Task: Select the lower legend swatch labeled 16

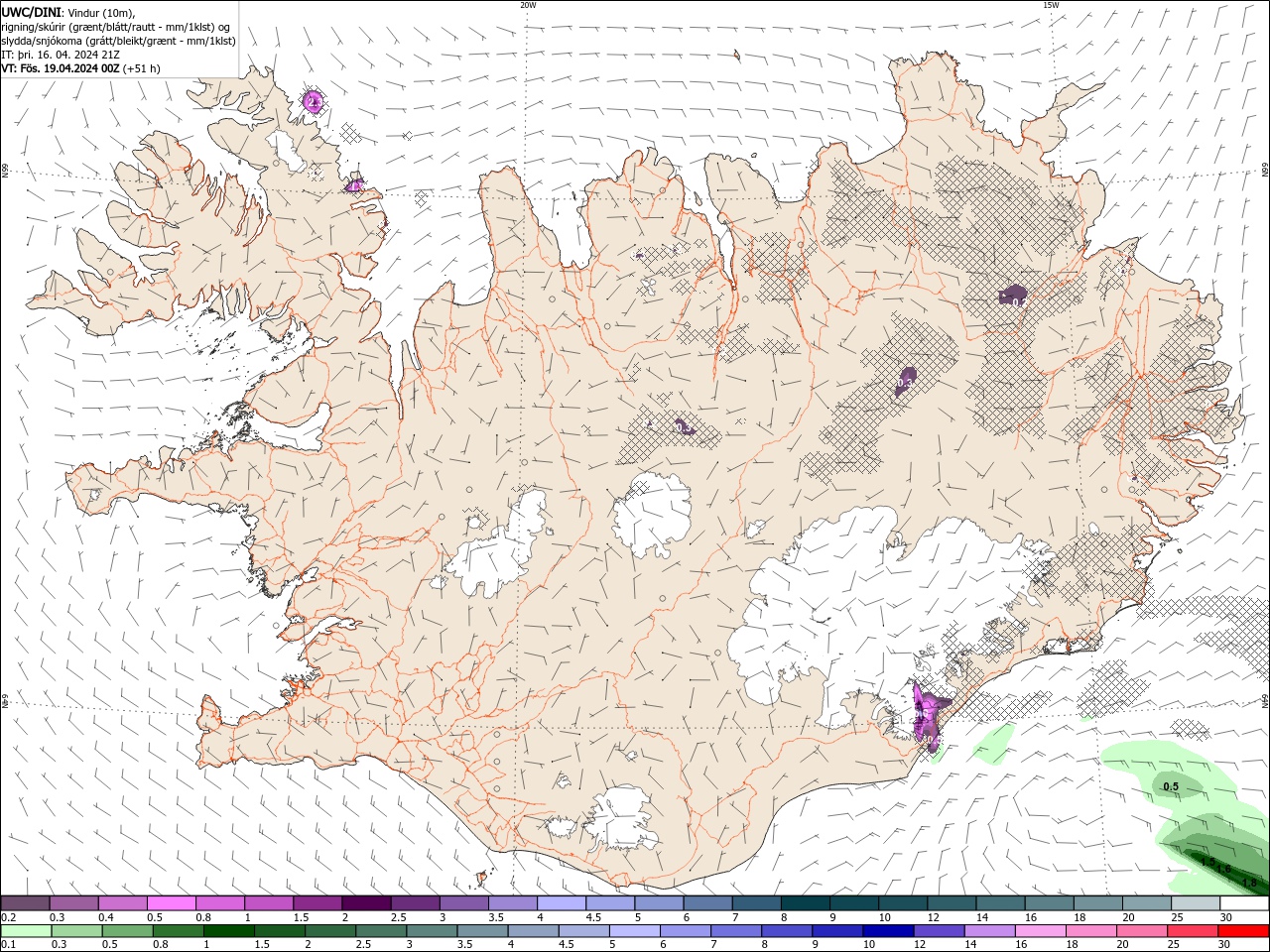Action: click(1041, 931)
